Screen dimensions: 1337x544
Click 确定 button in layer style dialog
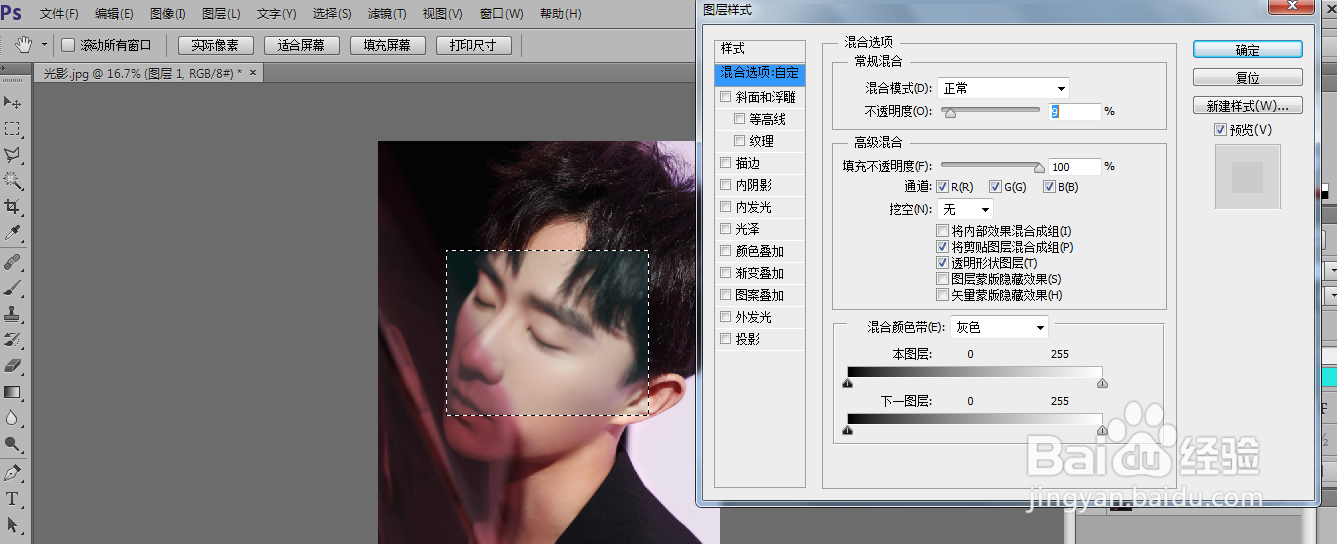(1247, 49)
